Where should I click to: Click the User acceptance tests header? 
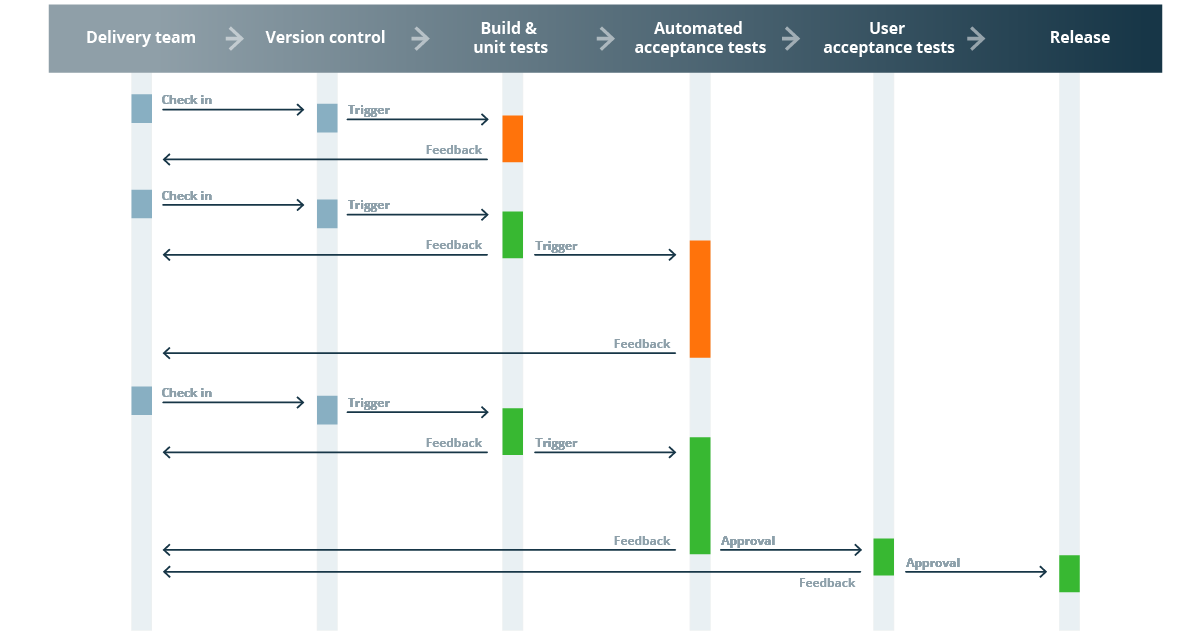888,38
